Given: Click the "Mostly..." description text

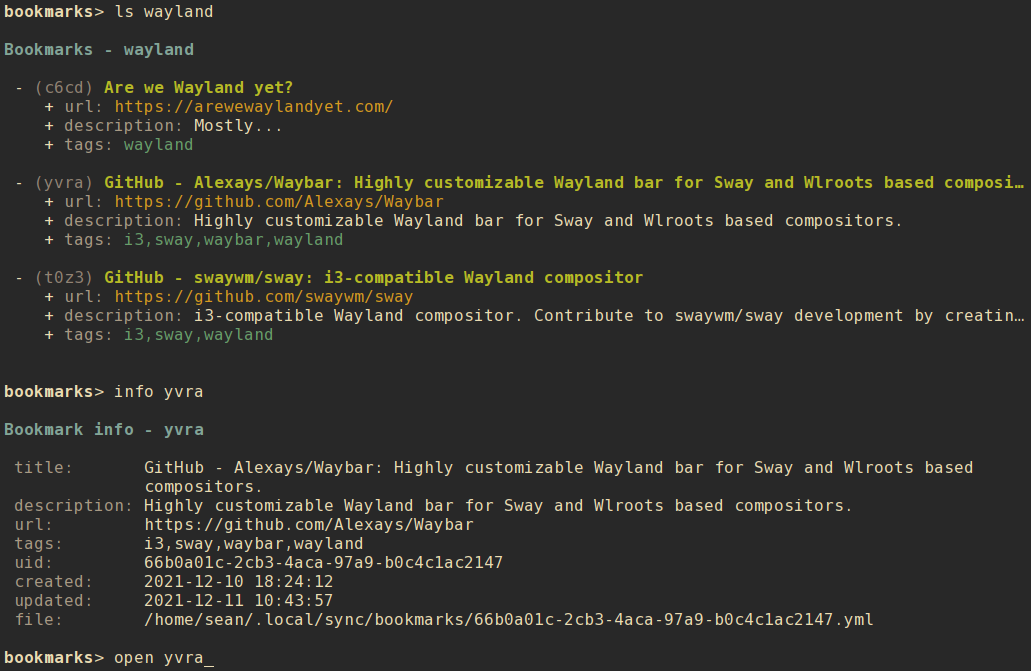Looking at the screenshot, I should click(x=238, y=126).
